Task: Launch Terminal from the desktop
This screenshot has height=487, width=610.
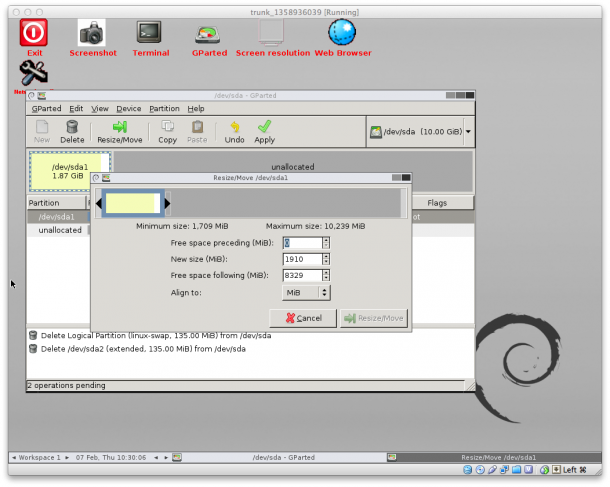Action: (149, 32)
